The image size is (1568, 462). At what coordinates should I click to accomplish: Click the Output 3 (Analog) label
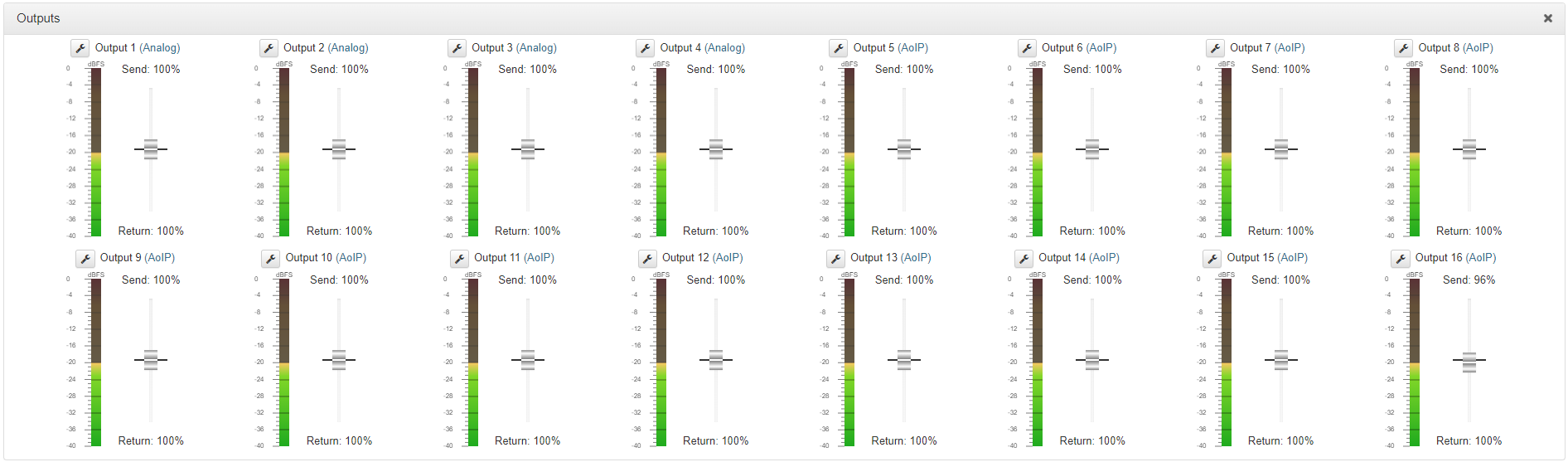[514, 48]
